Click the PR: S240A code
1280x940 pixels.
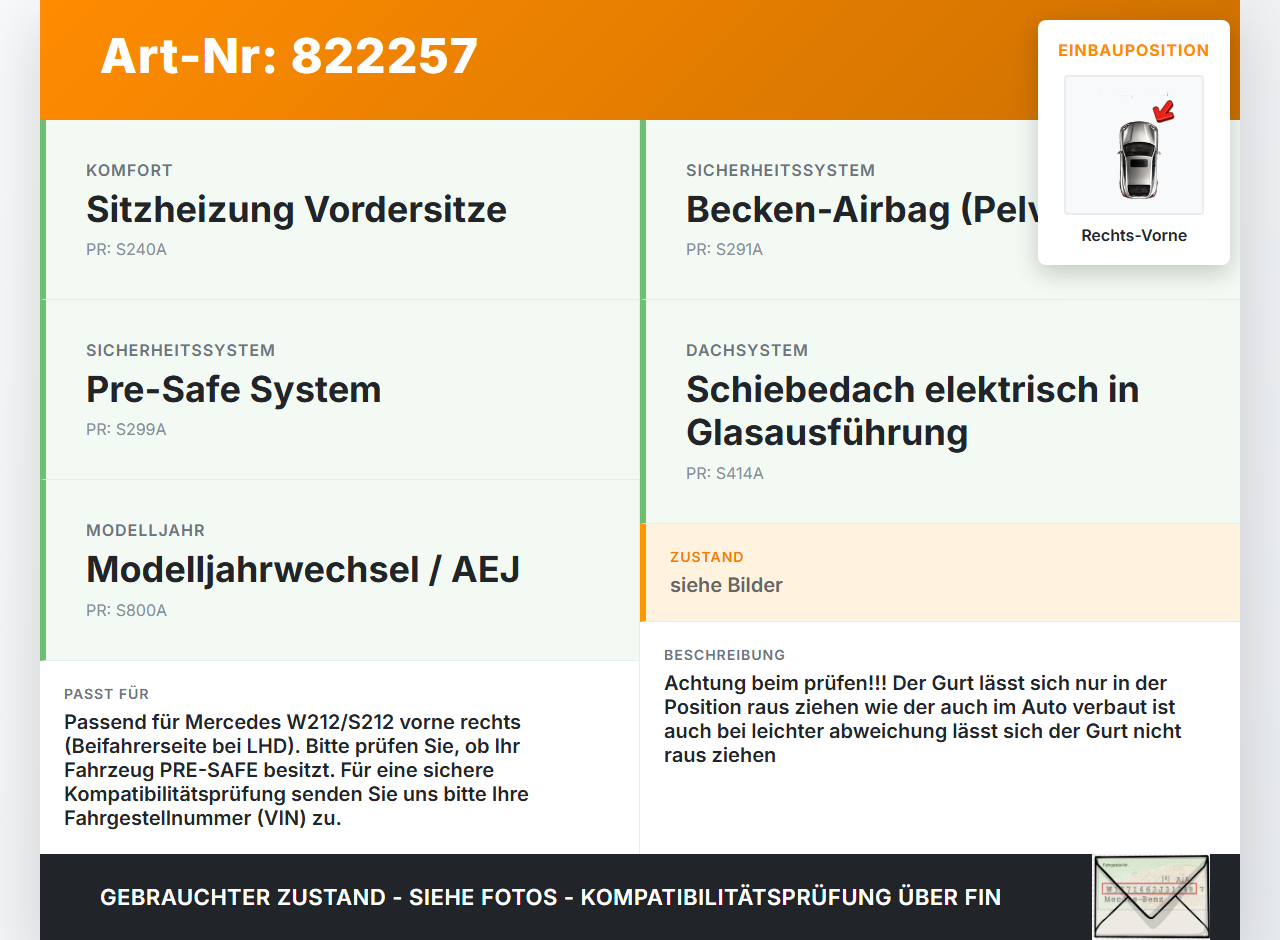pyautogui.click(x=126, y=250)
